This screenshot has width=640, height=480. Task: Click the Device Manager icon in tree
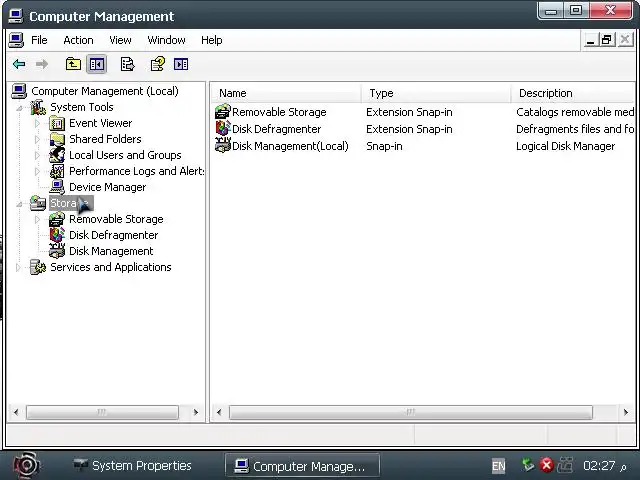pos(57,187)
